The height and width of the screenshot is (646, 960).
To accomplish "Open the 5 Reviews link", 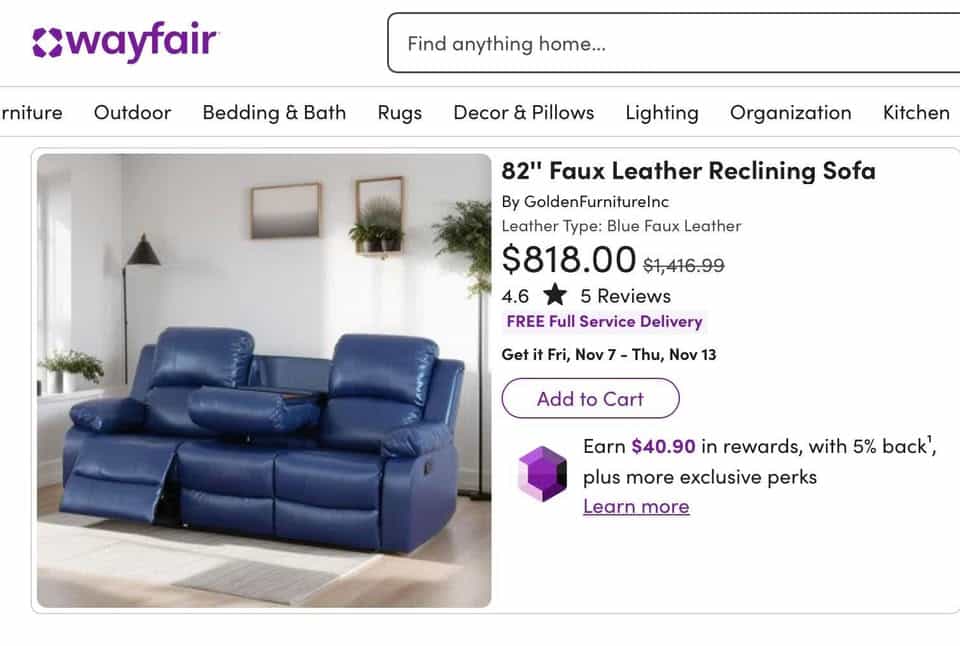I will [625, 296].
